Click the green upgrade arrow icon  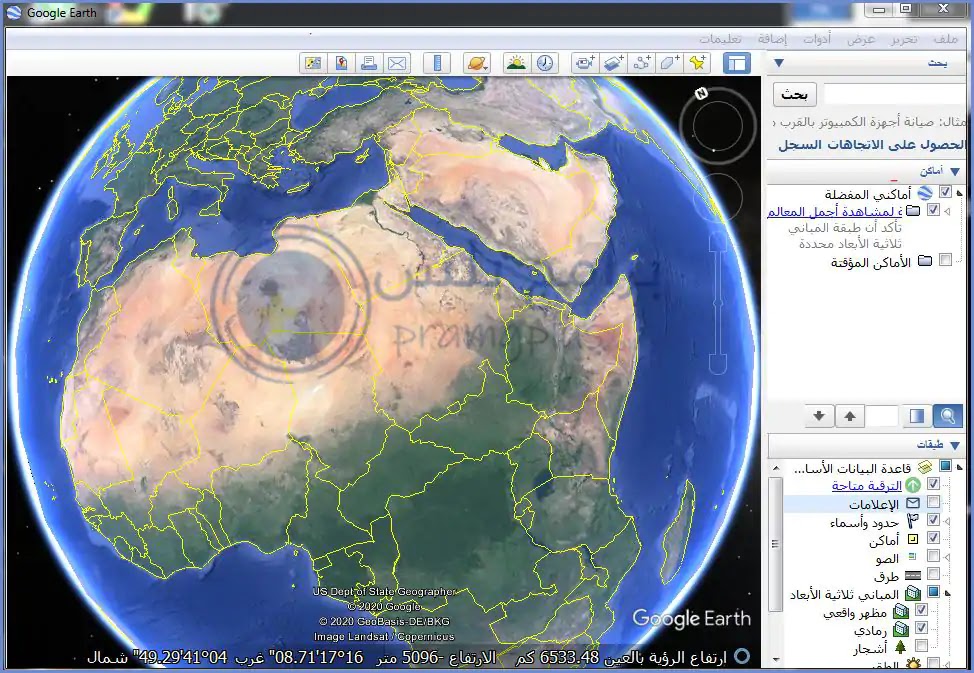click(913, 485)
